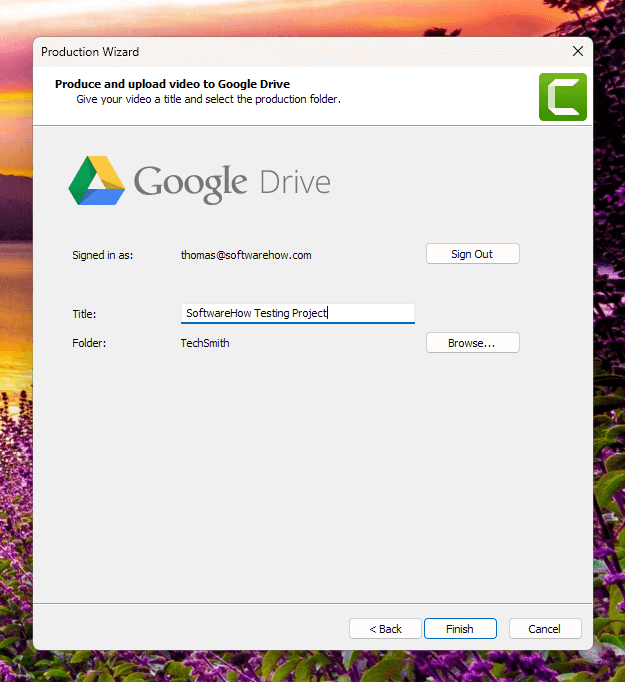Click the Camtasia green logo icon
The height and width of the screenshot is (682, 625).
pyautogui.click(x=563, y=97)
